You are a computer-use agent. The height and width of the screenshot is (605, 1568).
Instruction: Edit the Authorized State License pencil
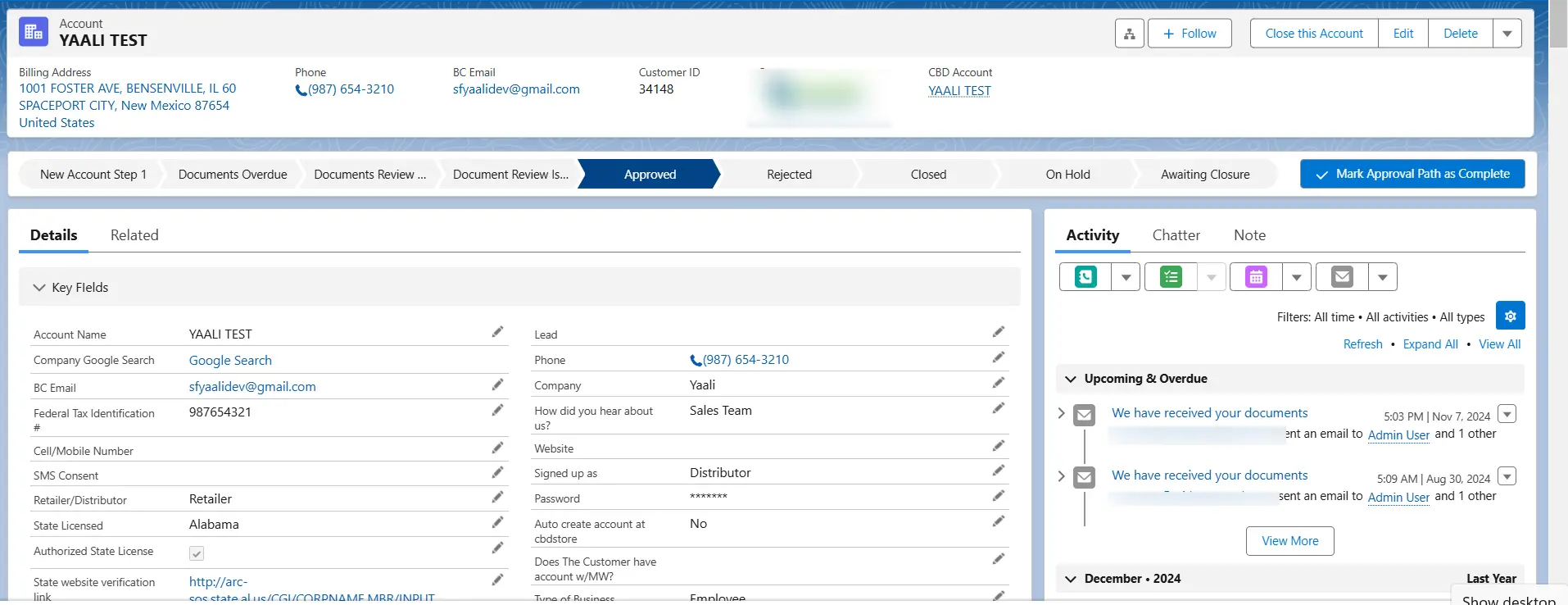click(497, 548)
